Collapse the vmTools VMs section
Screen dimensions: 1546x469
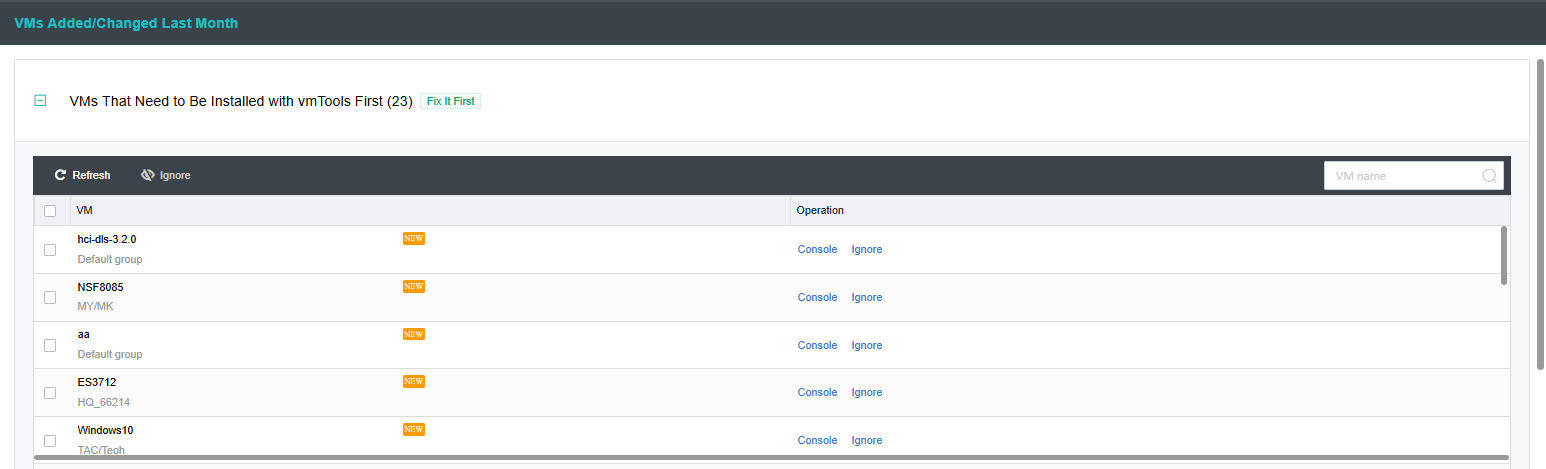coord(40,100)
